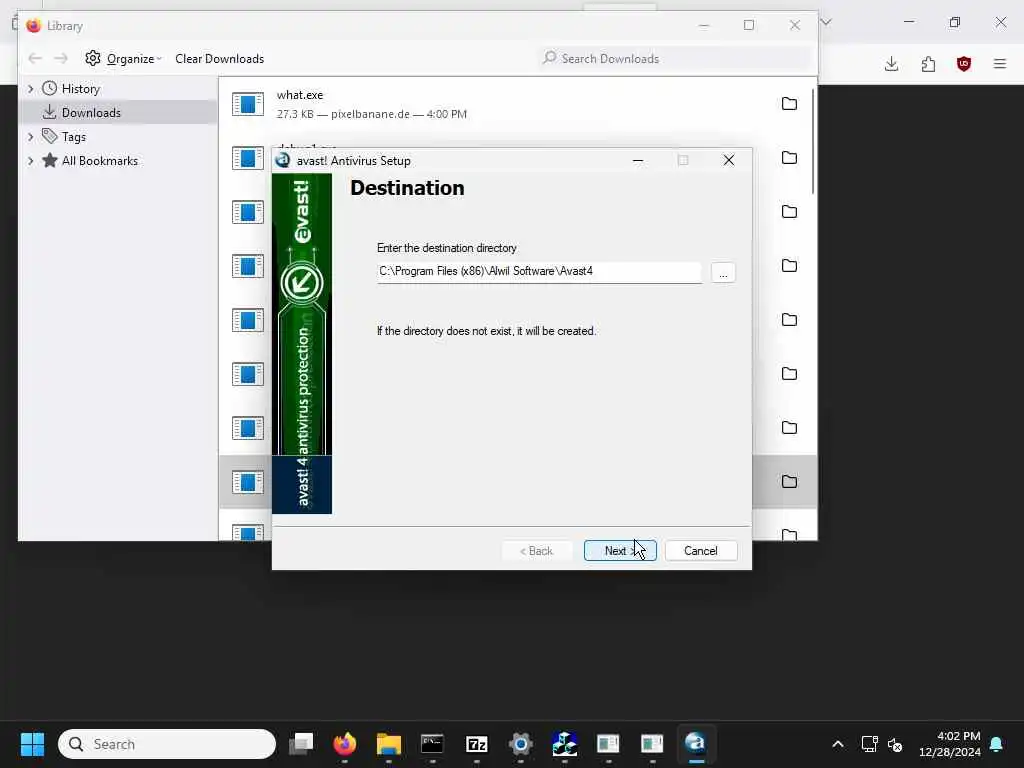Open containing folder for what.exe
The width and height of the screenshot is (1024, 768).
[790, 104]
